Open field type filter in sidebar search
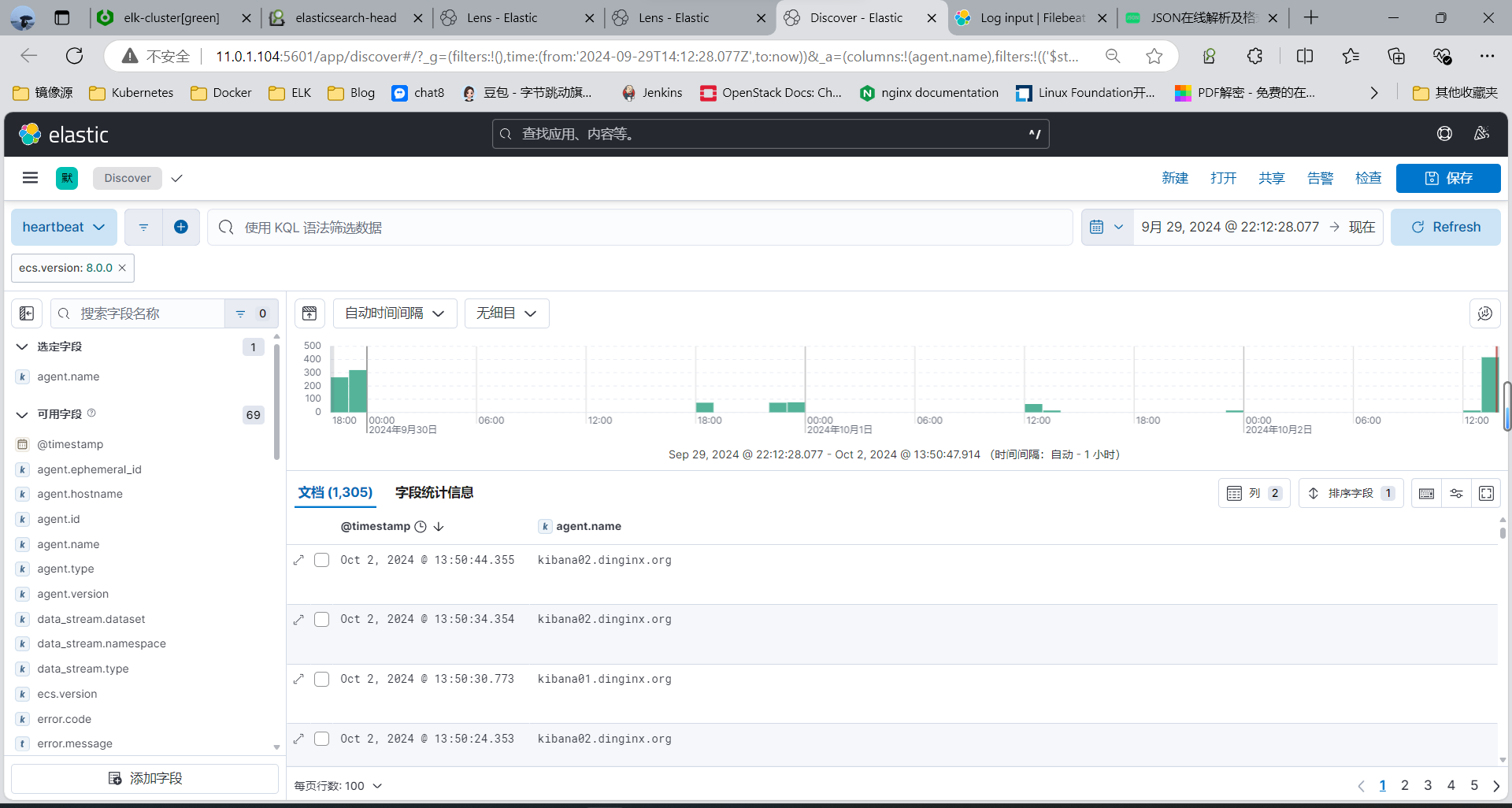 pos(251,313)
